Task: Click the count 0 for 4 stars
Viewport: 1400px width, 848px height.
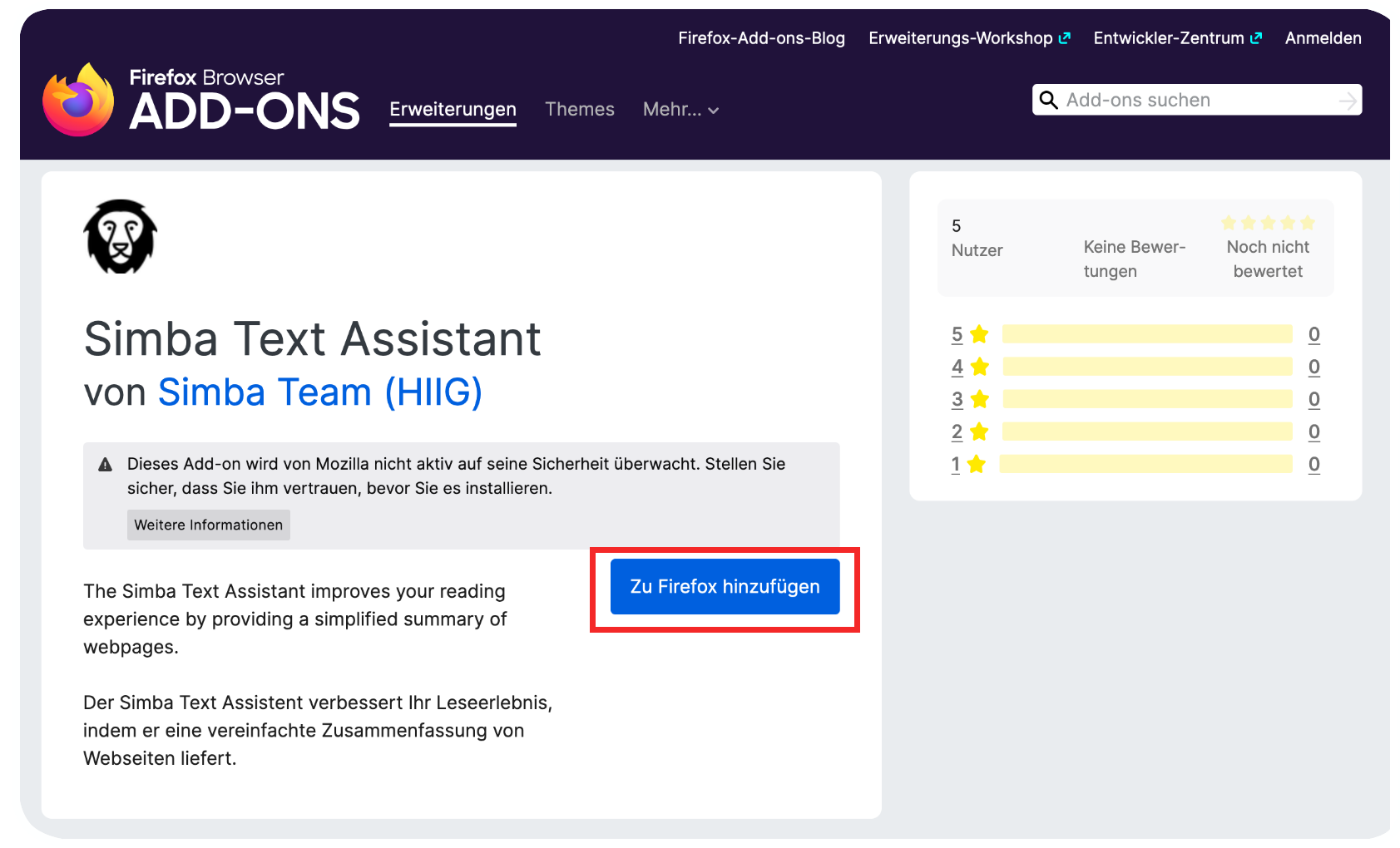Action: [1313, 367]
